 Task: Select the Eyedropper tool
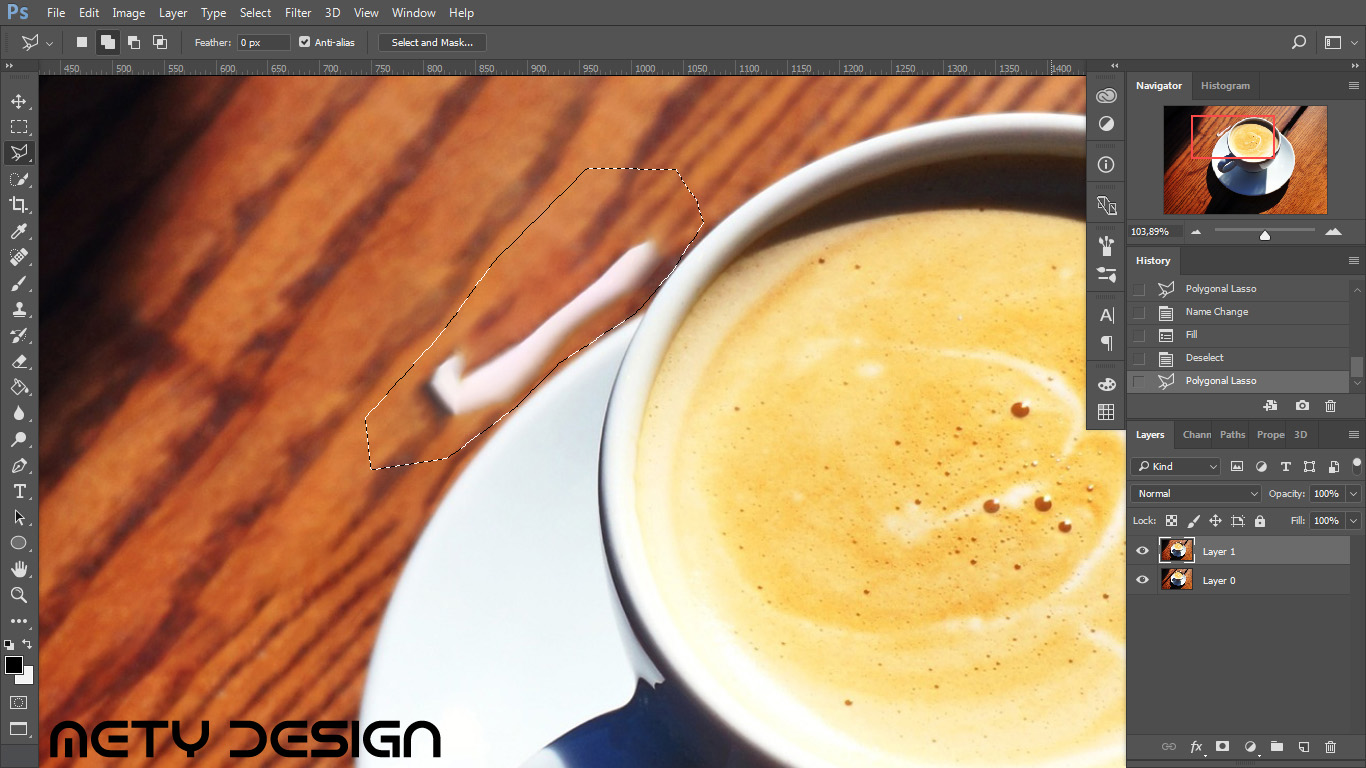[x=19, y=231]
